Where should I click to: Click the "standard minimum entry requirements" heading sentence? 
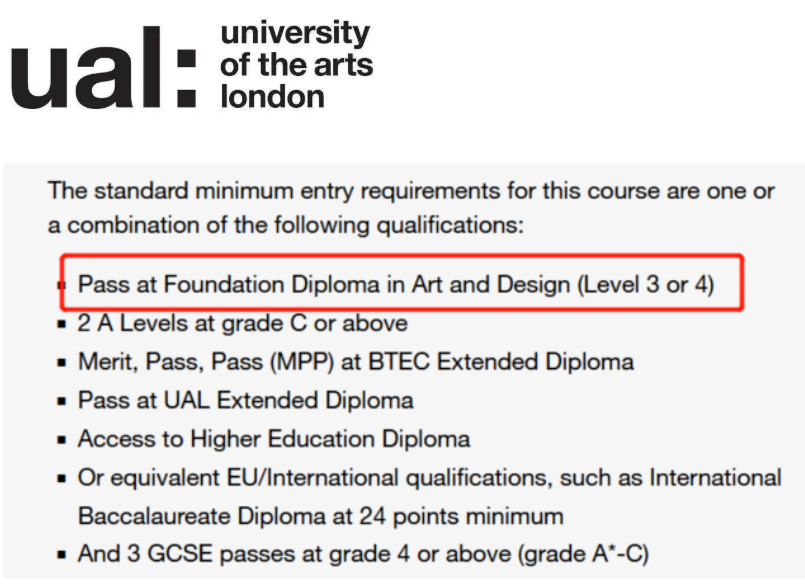410,190
